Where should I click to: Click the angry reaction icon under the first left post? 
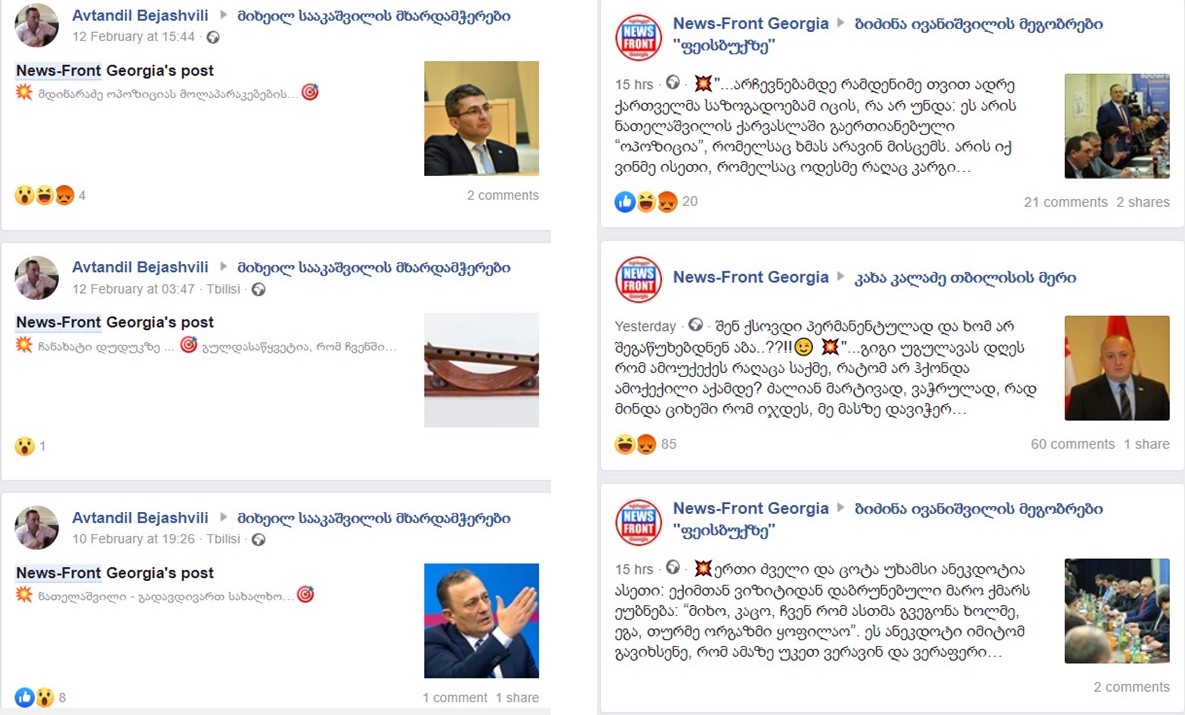[65, 195]
